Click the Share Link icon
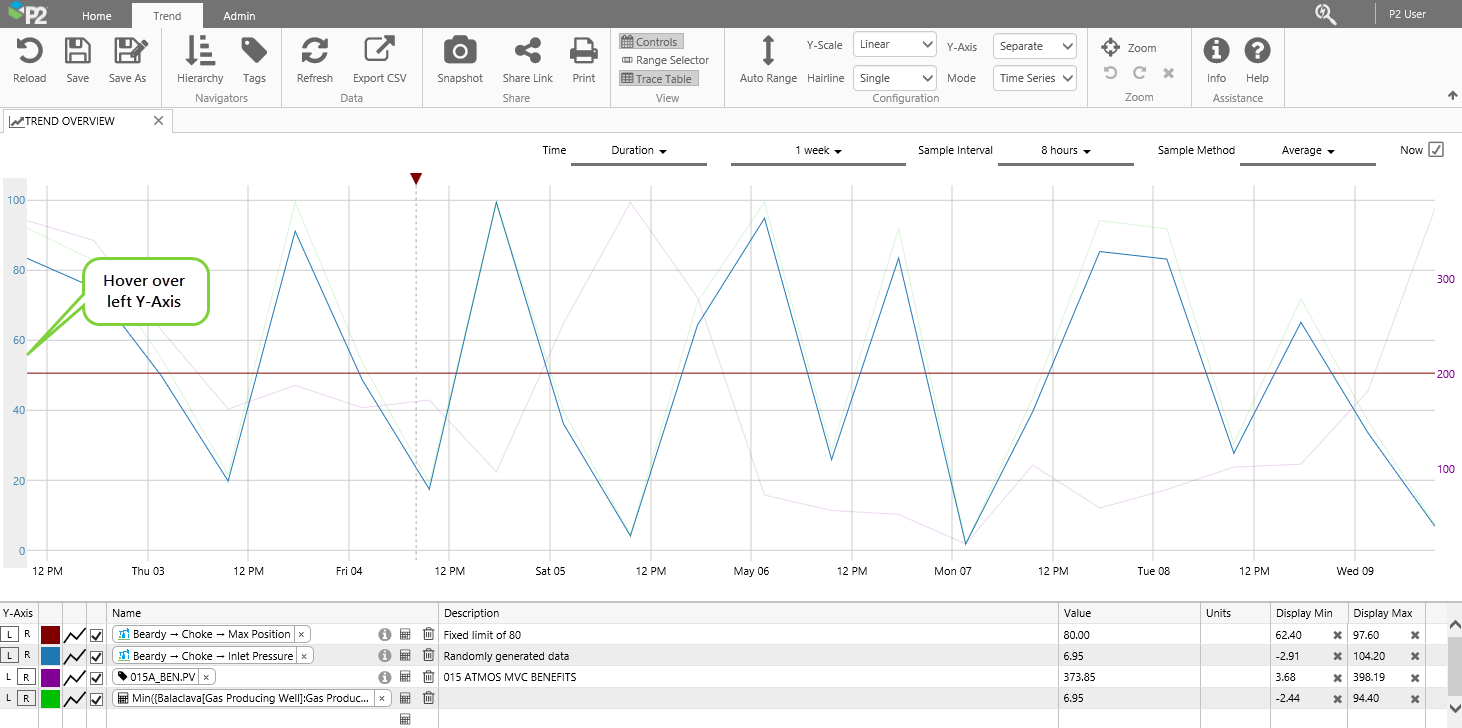The image size is (1462, 728). click(x=527, y=51)
